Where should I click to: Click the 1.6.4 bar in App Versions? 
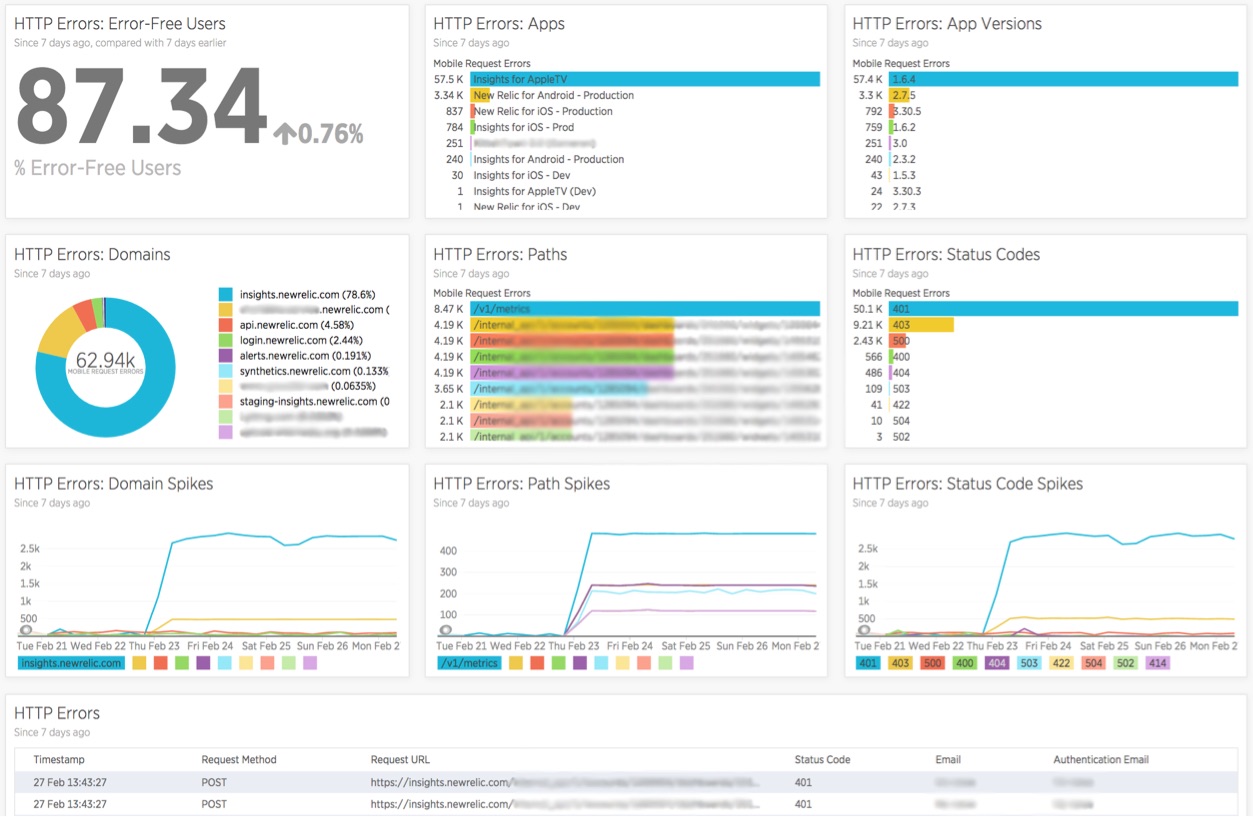1063,79
